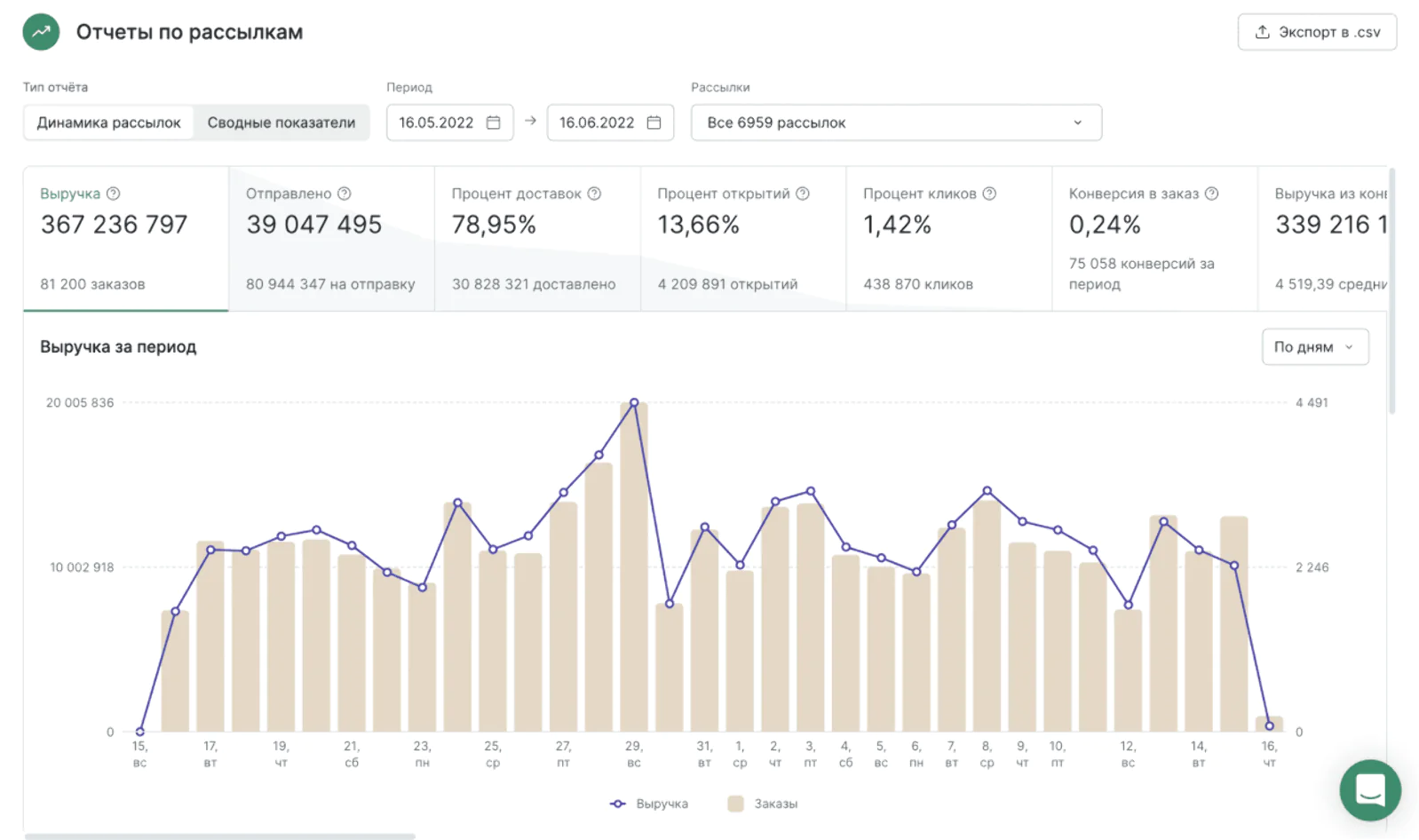Click the data point on 15 вс
Image resolution: width=1419 pixels, height=840 pixels.
tap(139, 732)
